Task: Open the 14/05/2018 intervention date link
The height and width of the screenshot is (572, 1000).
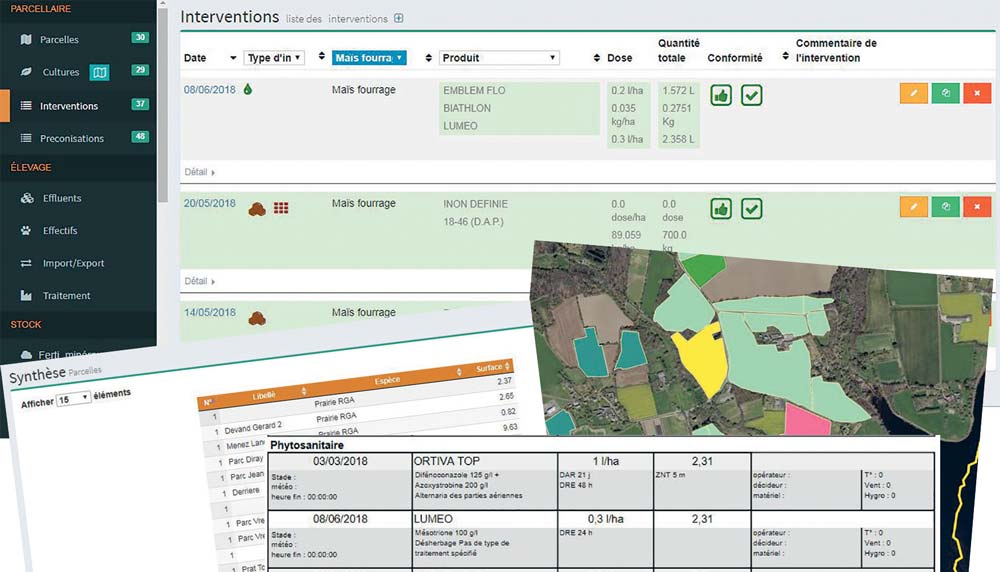Action: [210, 312]
